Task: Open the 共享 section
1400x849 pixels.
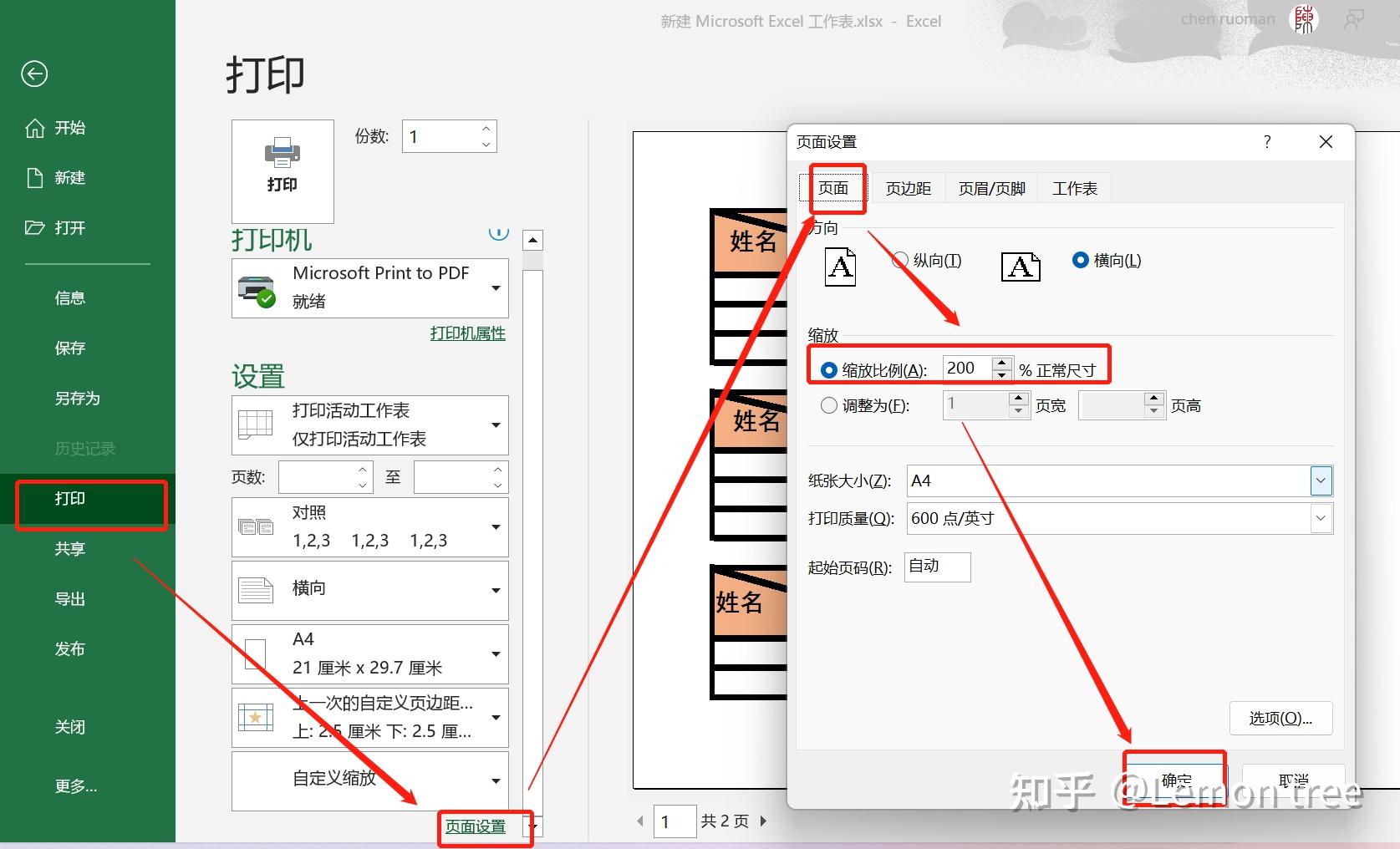Action: click(70, 549)
